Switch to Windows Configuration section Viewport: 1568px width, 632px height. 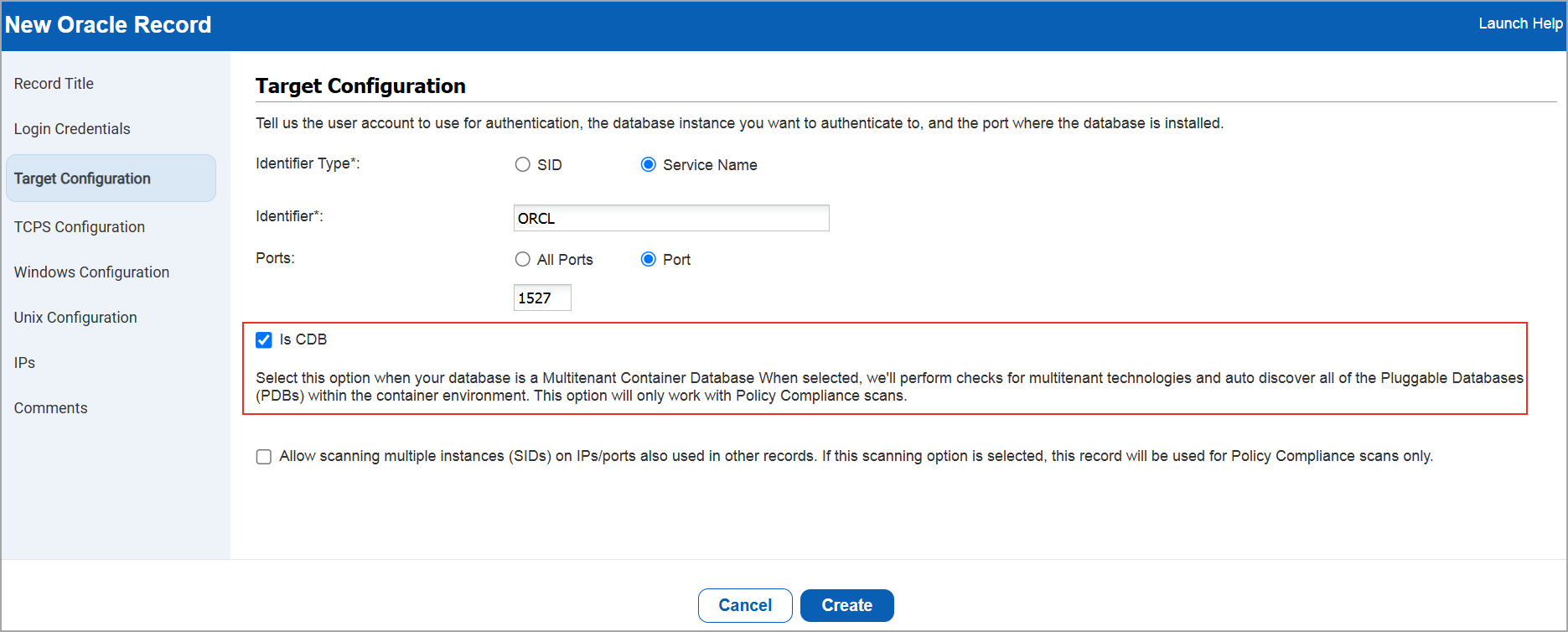tap(91, 272)
